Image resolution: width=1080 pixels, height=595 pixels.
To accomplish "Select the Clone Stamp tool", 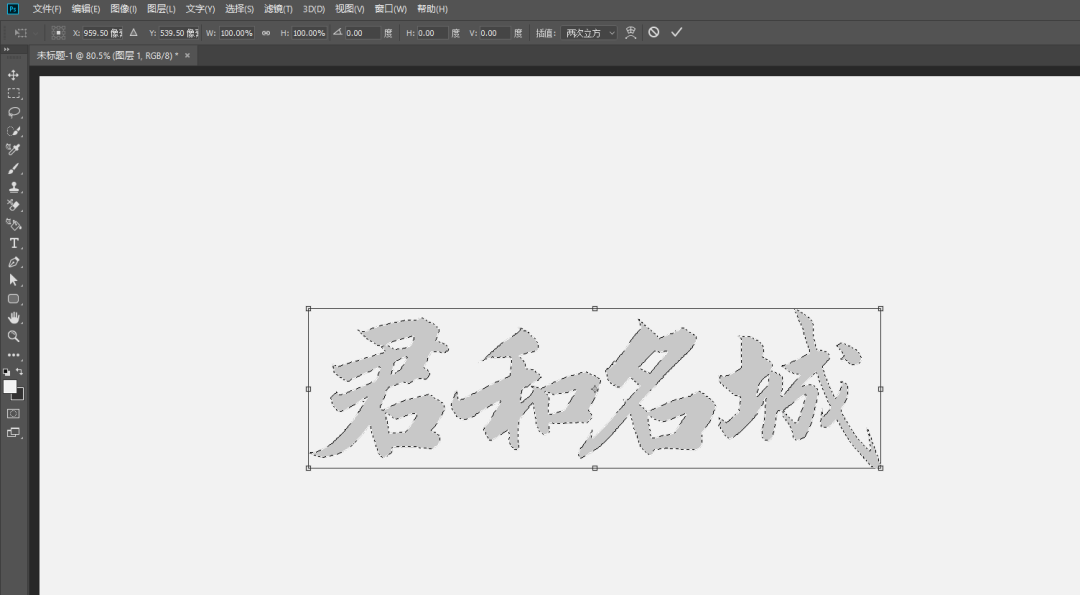I will point(13,187).
